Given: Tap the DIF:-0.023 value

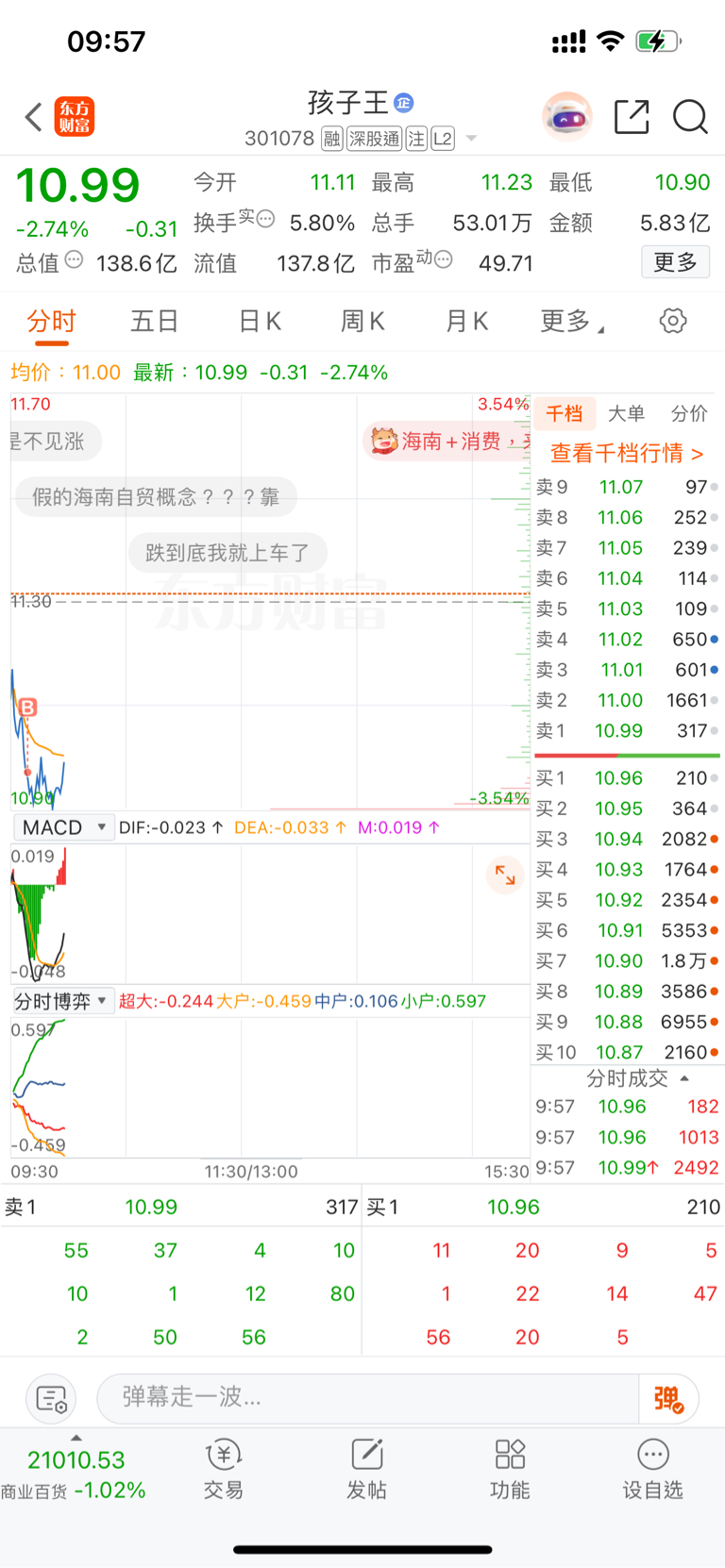Looking at the screenshot, I should click(171, 827).
